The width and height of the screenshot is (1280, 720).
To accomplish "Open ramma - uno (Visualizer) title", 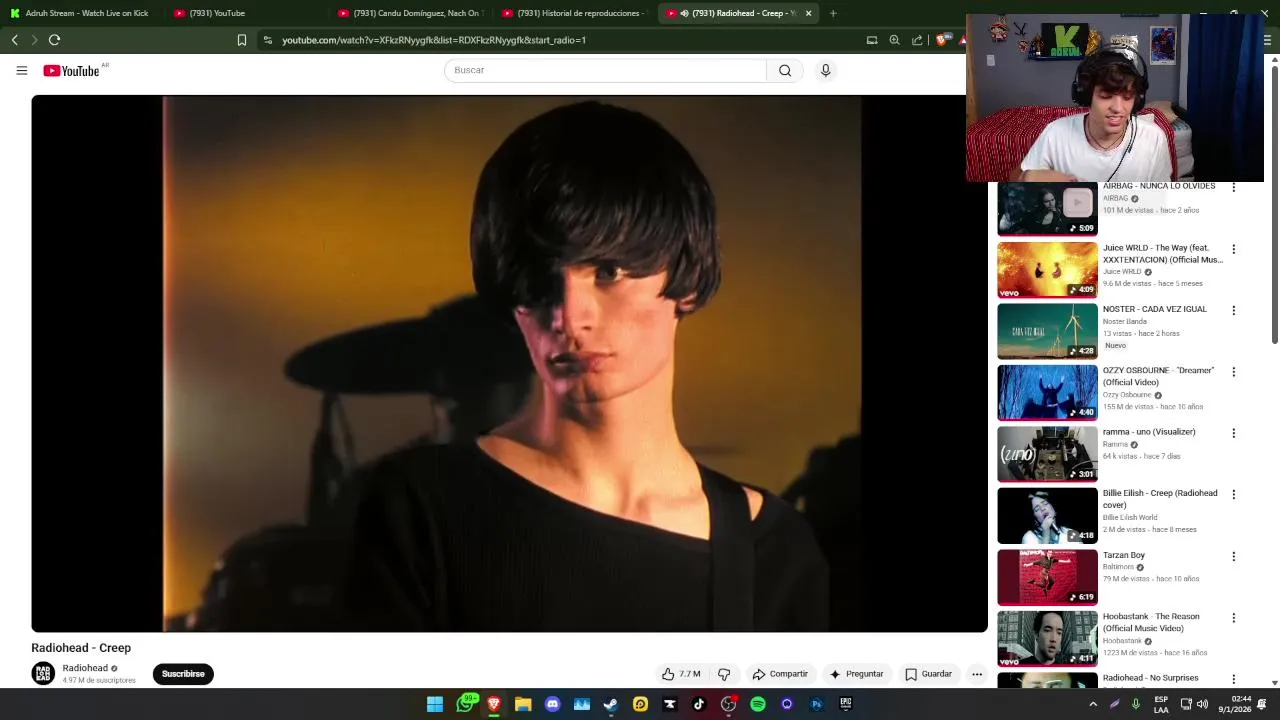I will pos(1149,432).
